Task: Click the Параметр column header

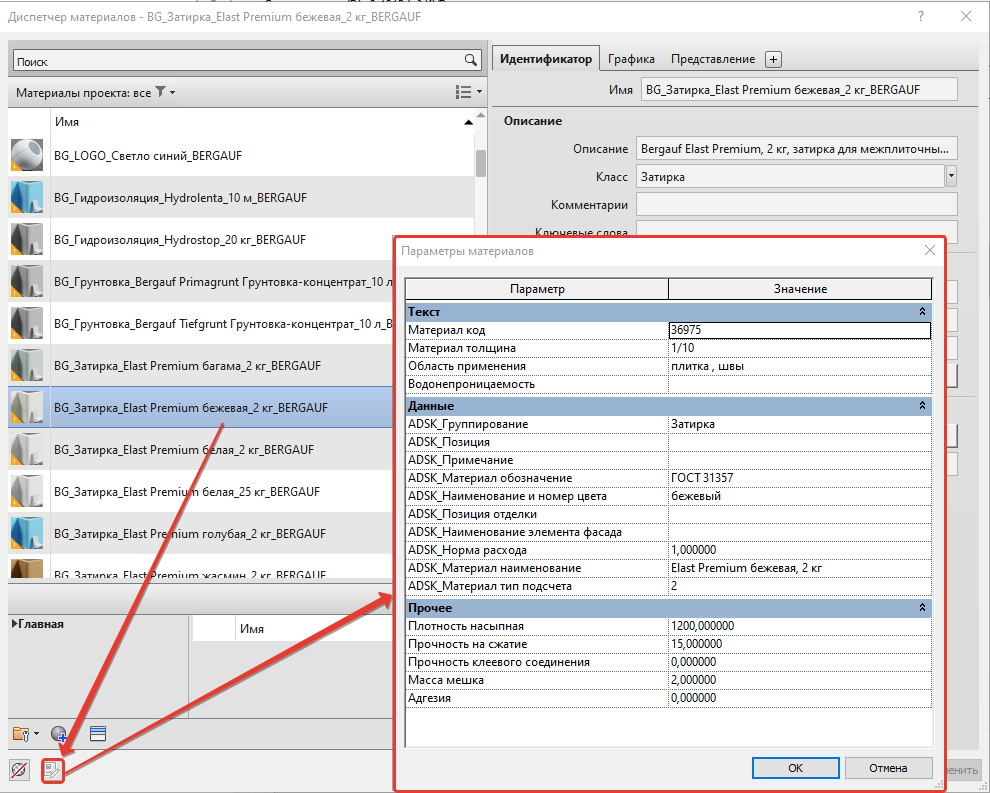Action: (x=537, y=289)
